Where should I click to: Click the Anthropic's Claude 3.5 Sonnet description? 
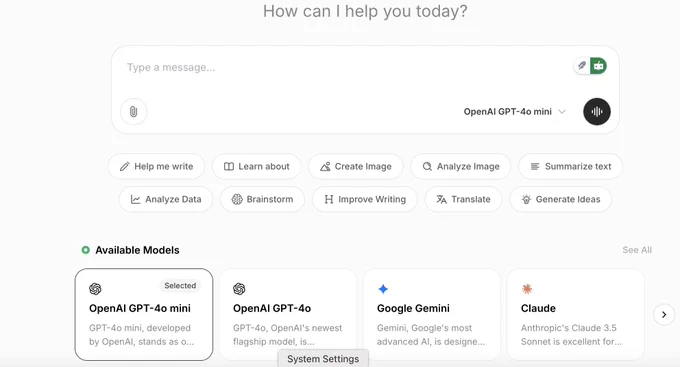click(x=571, y=335)
